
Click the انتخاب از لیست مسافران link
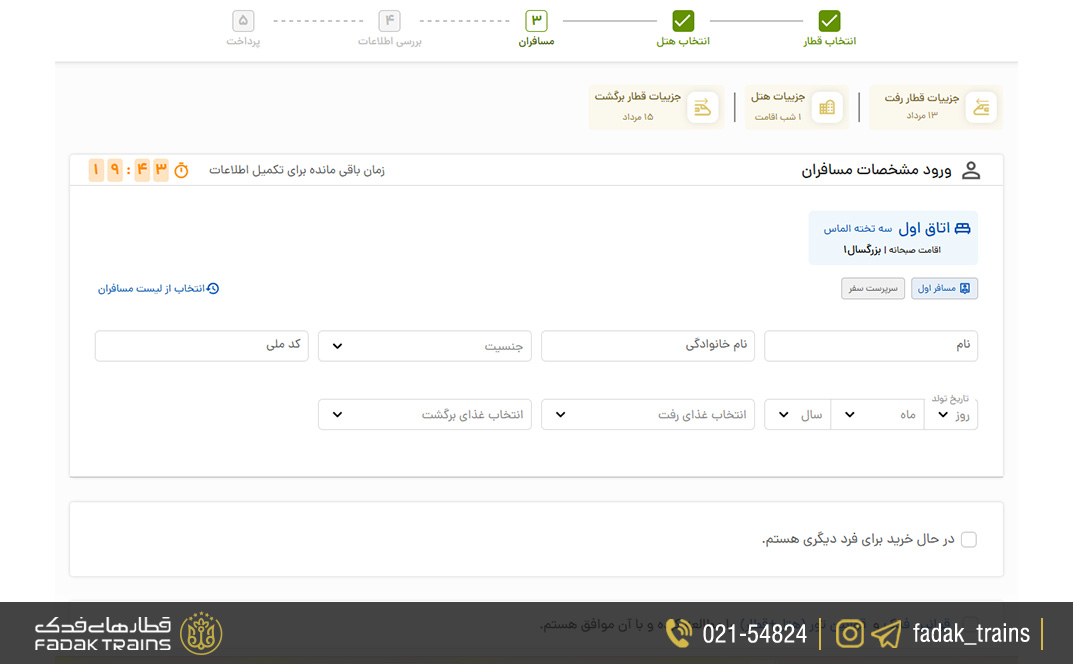click(x=162, y=286)
